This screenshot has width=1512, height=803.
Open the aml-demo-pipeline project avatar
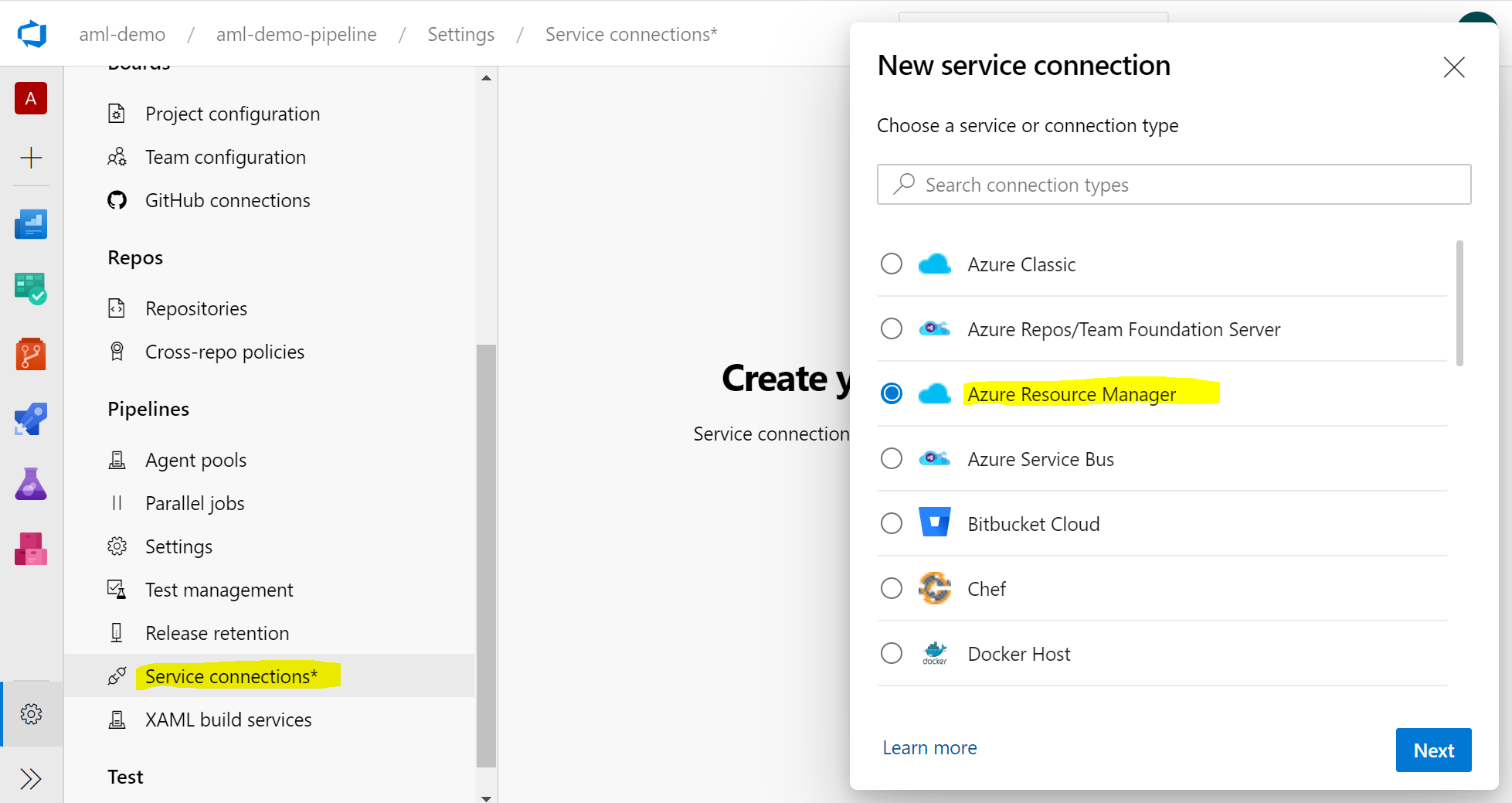pyautogui.click(x=31, y=99)
